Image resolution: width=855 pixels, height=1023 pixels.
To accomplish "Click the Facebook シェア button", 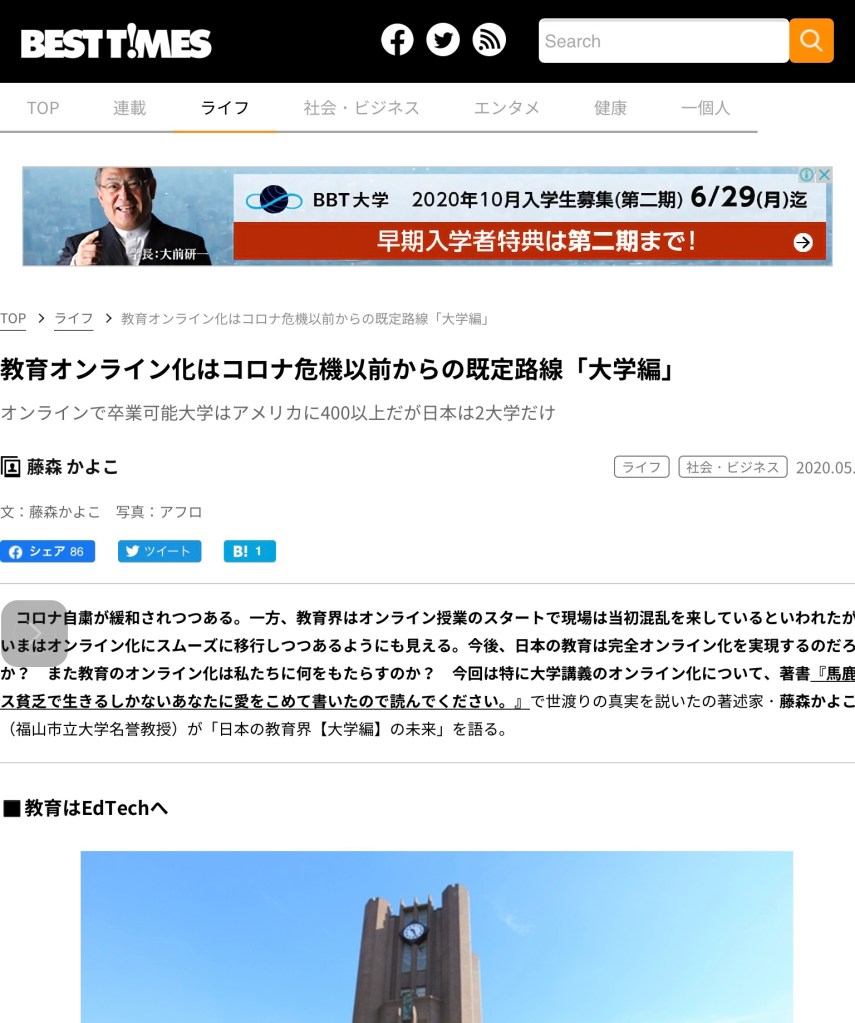I will tap(48, 551).
